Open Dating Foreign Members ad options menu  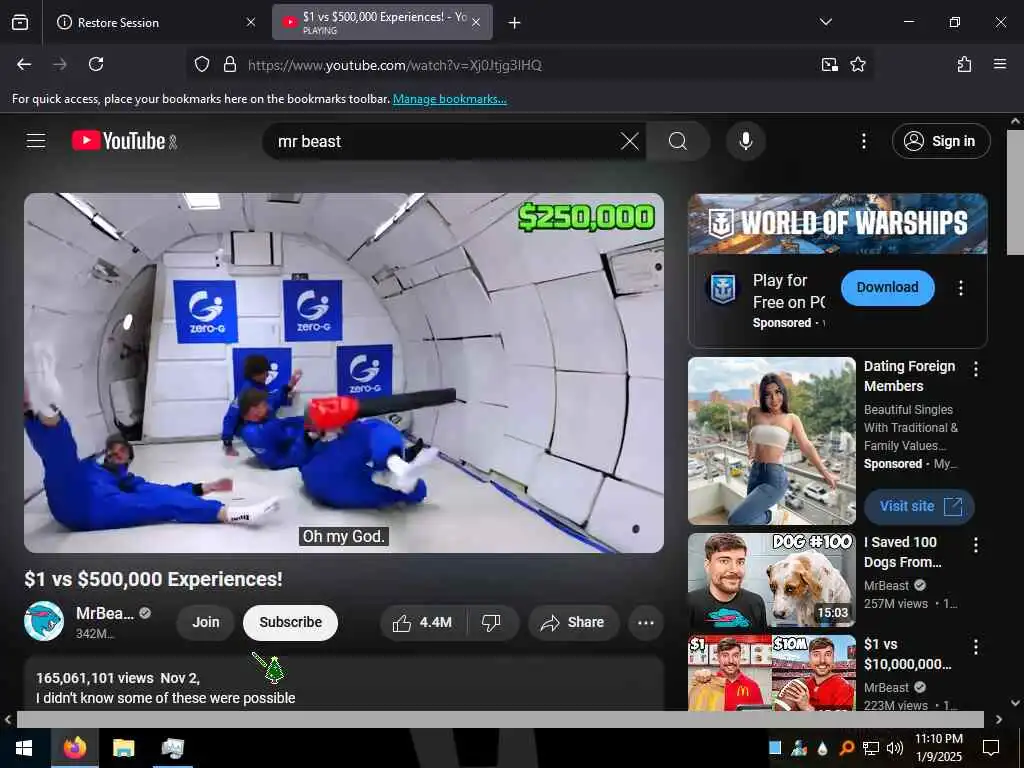(976, 369)
